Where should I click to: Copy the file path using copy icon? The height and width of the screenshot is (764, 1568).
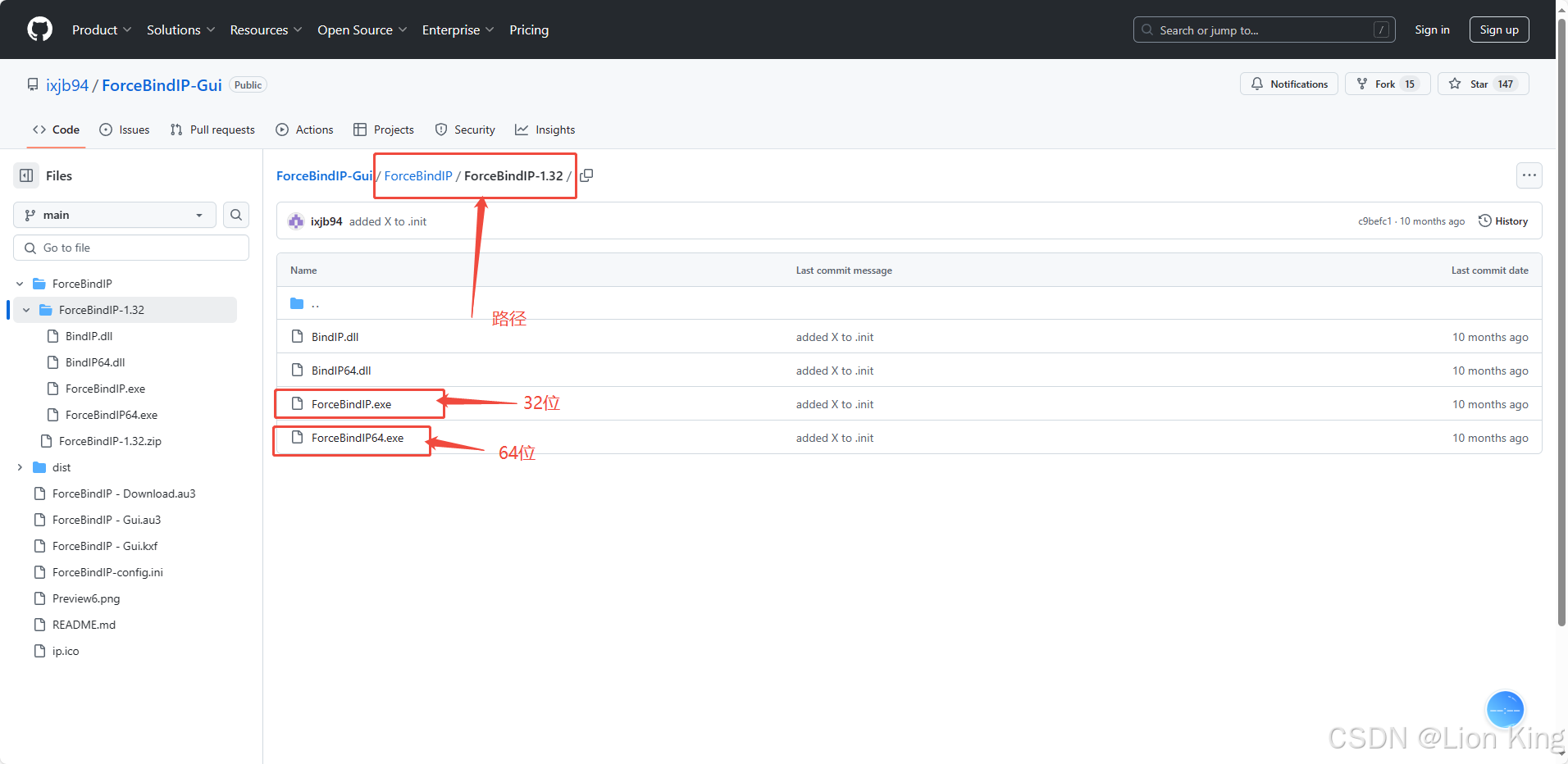click(x=586, y=175)
